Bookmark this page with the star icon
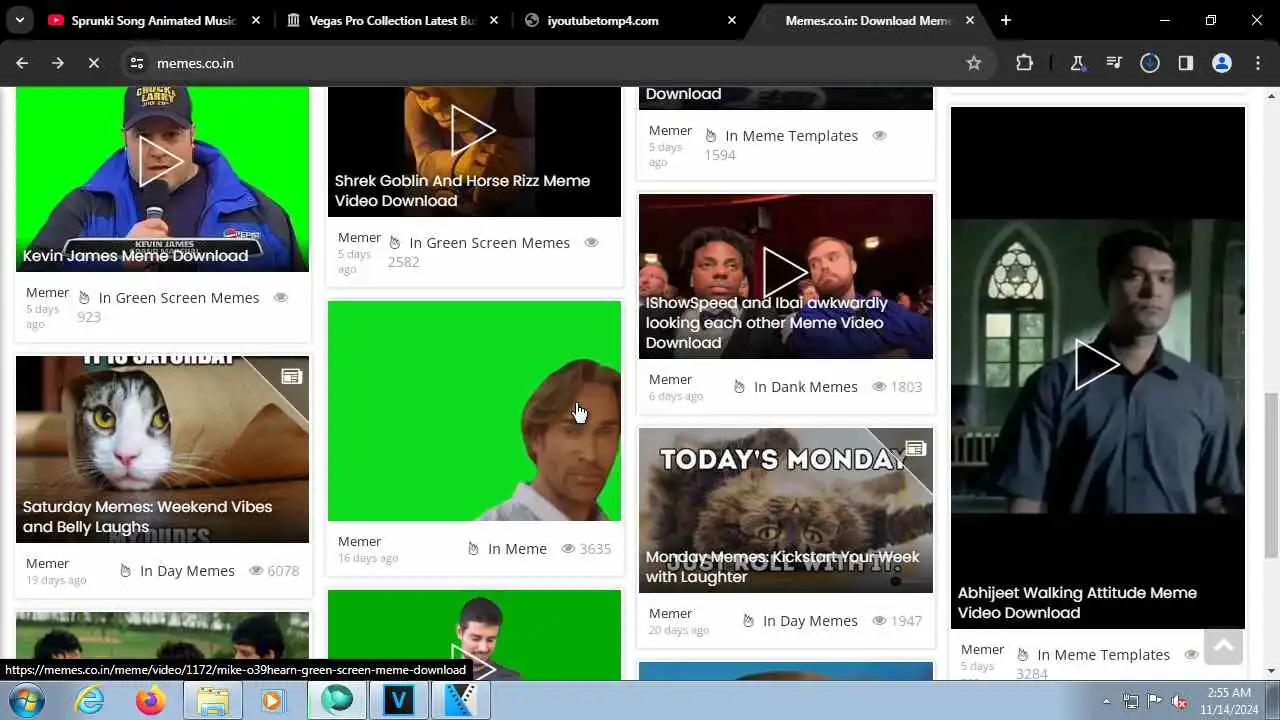Image resolution: width=1280 pixels, height=720 pixels. (974, 63)
